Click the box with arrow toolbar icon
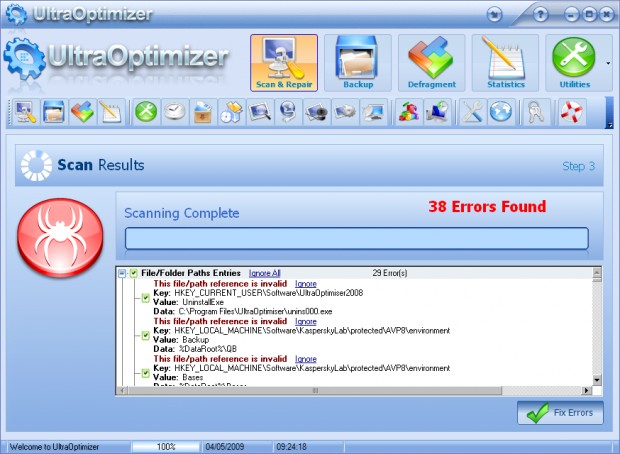Image resolution: width=620 pixels, height=454 pixels. [203, 112]
